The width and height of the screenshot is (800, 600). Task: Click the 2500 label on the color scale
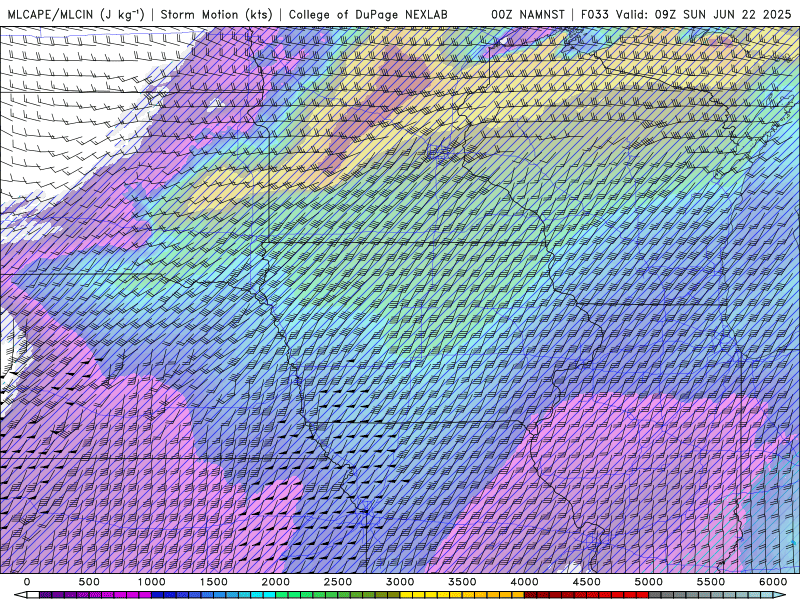pos(338,582)
